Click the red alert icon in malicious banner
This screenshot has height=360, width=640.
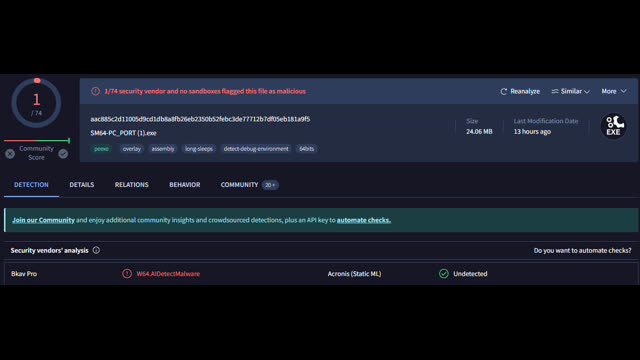click(95, 91)
